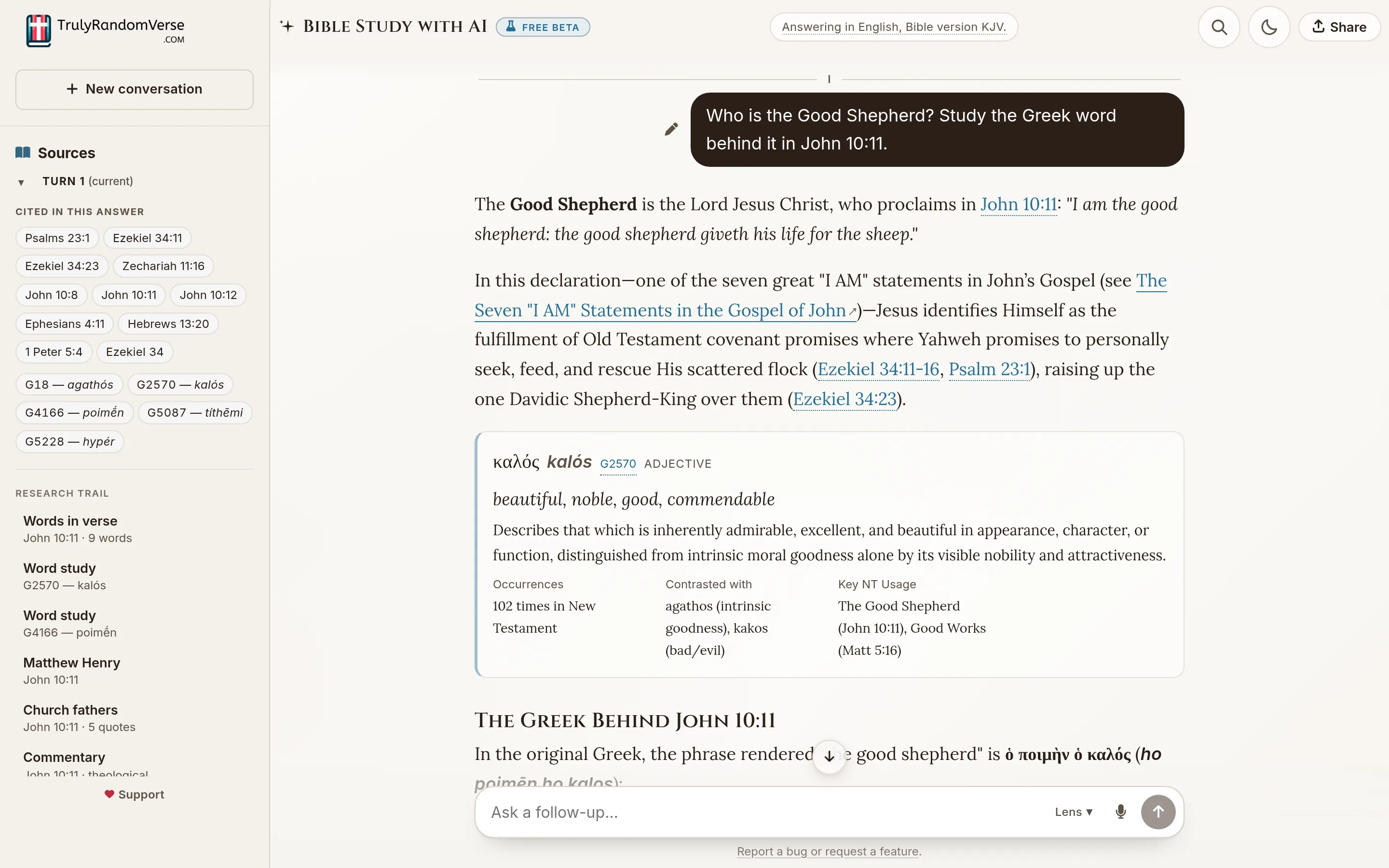
Task: Follow the Psalm 23:1 verse link
Action: [x=990, y=369]
